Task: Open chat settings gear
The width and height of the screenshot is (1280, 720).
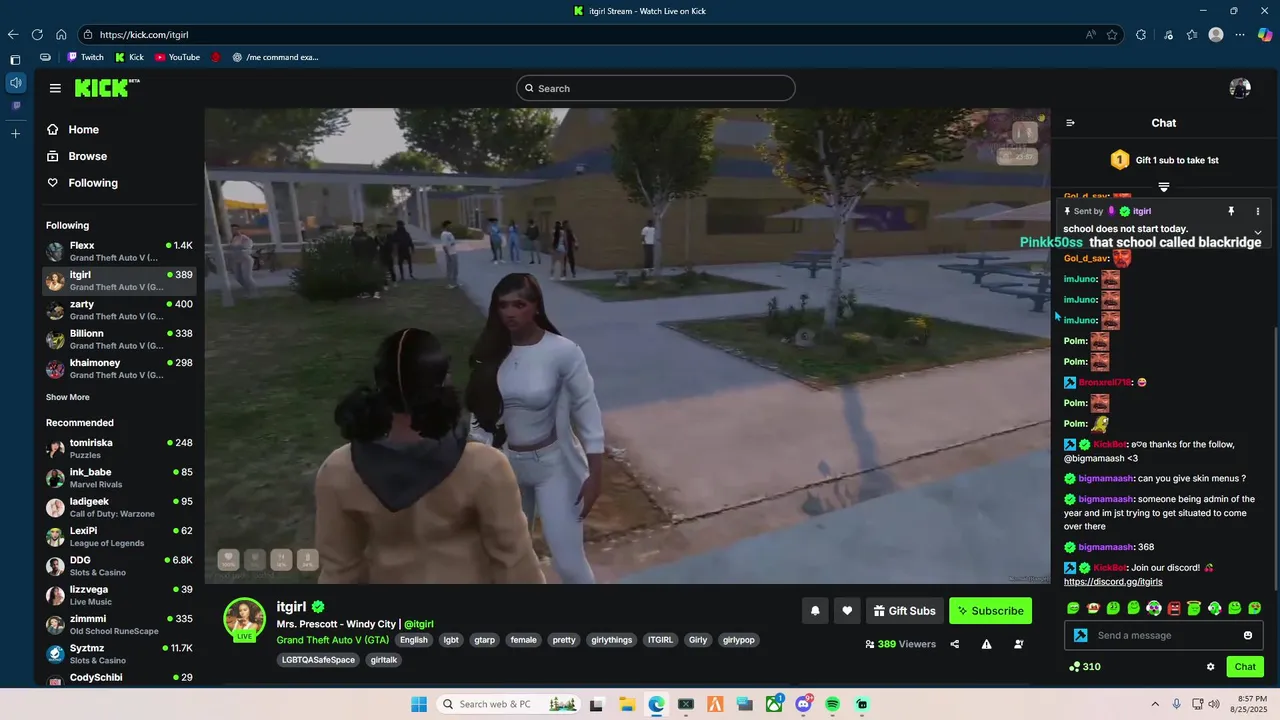Action: click(x=1210, y=667)
